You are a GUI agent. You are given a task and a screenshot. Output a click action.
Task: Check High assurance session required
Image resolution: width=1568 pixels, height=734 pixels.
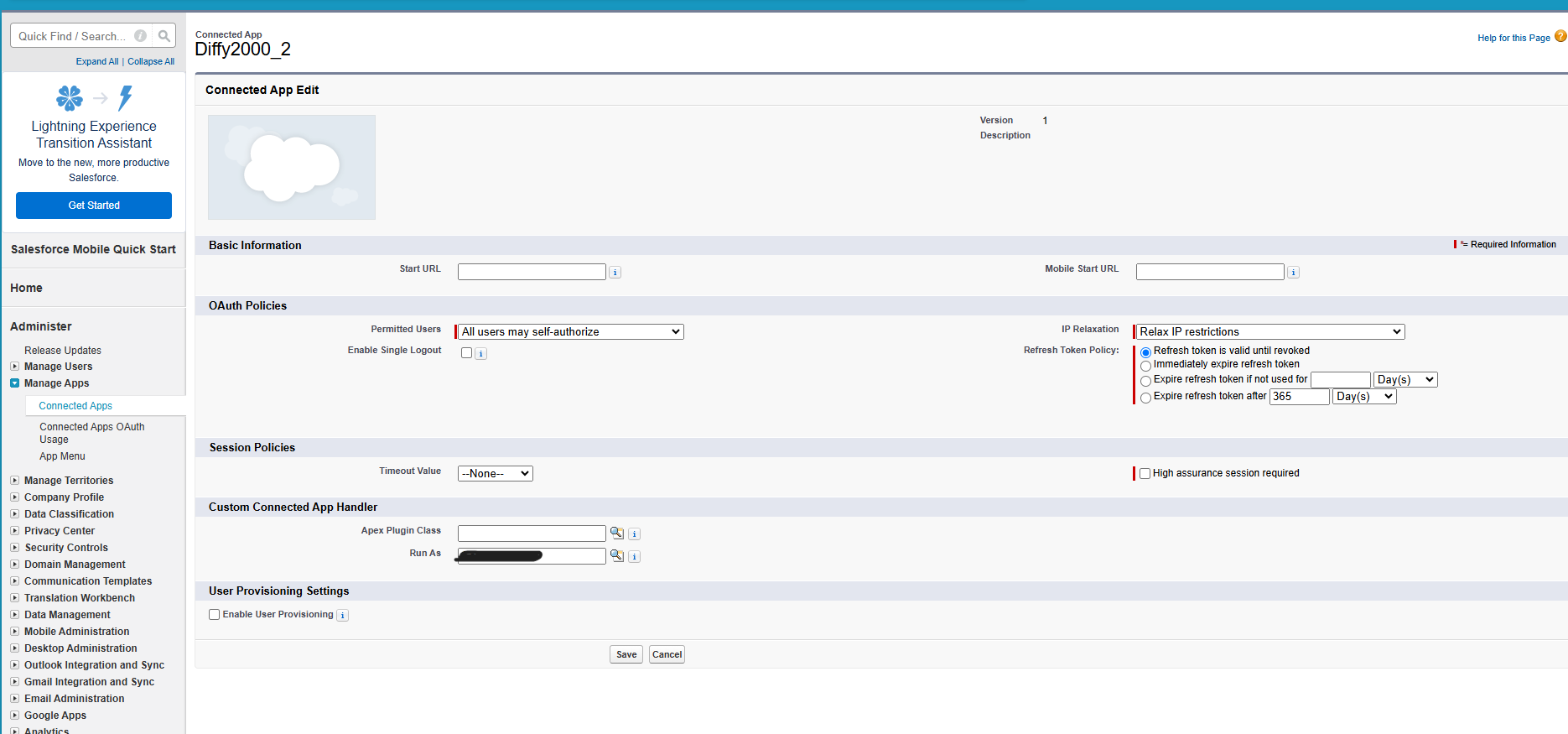point(1145,473)
